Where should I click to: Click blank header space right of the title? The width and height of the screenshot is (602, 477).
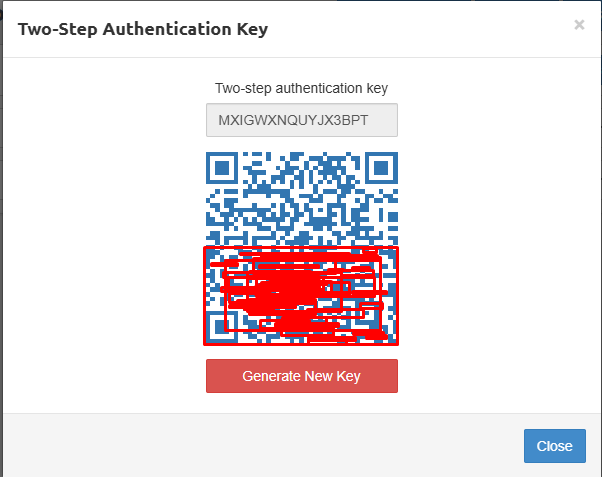point(420,29)
